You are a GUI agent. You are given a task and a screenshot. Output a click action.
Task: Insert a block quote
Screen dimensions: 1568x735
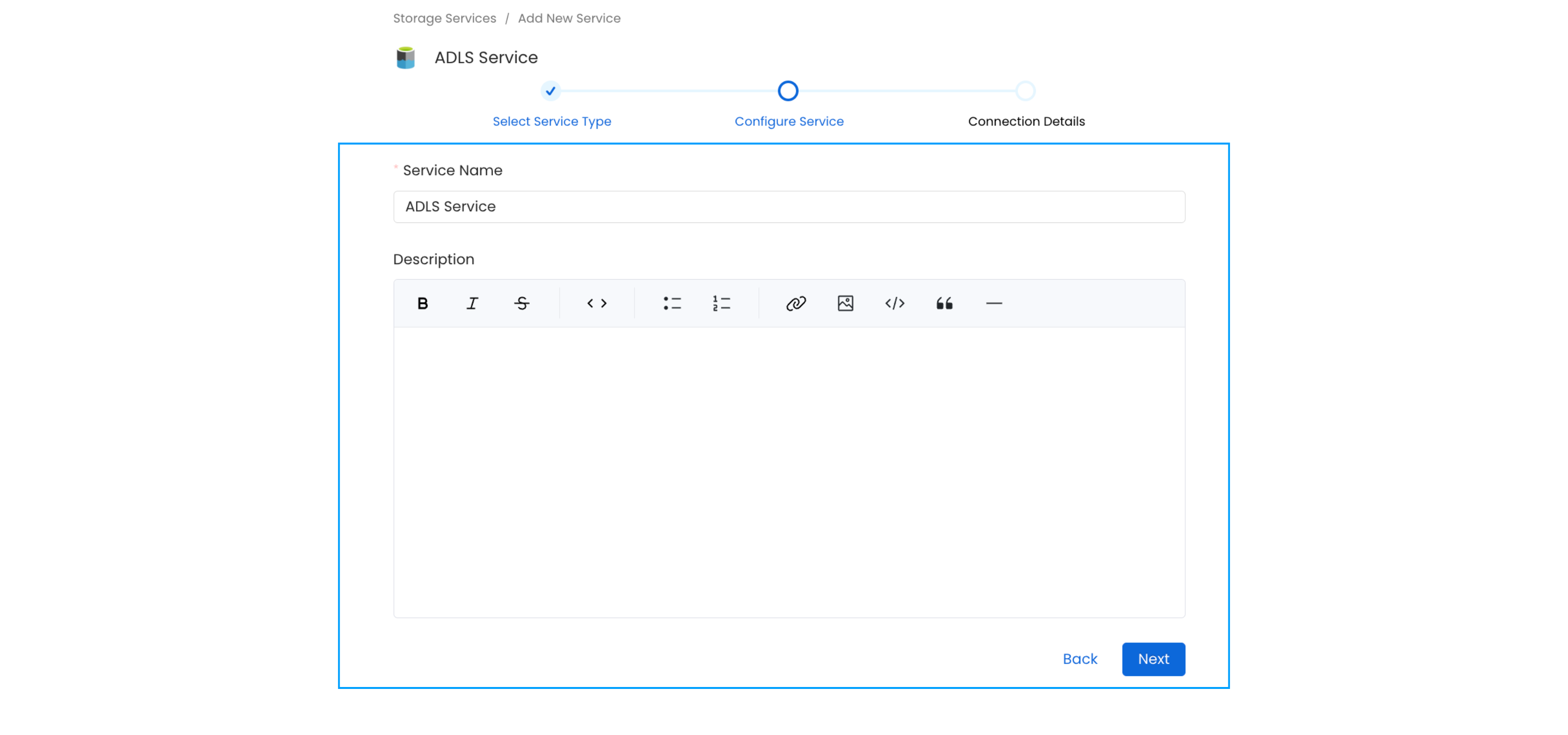[944, 303]
